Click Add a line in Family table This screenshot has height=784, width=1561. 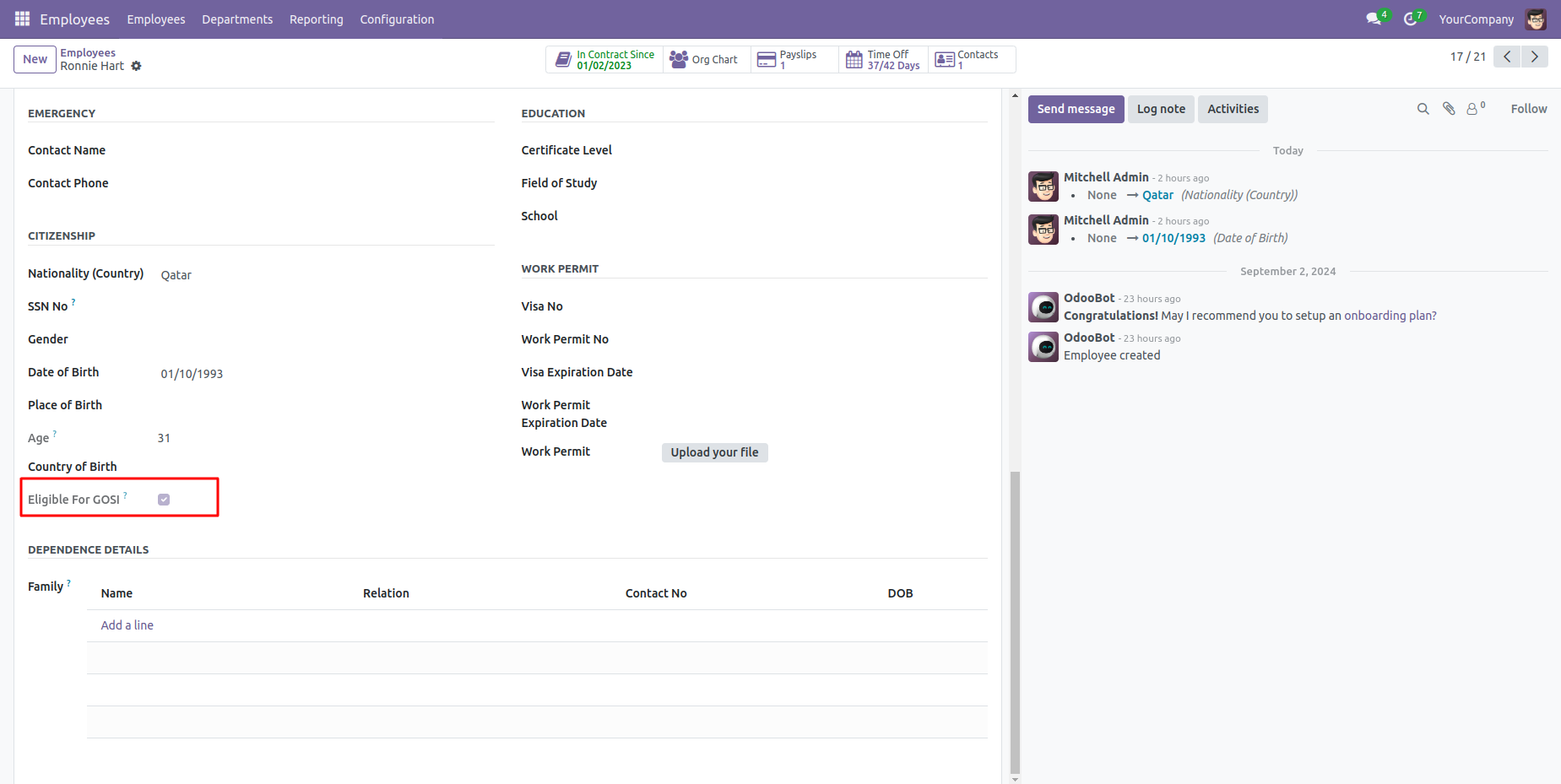click(127, 625)
